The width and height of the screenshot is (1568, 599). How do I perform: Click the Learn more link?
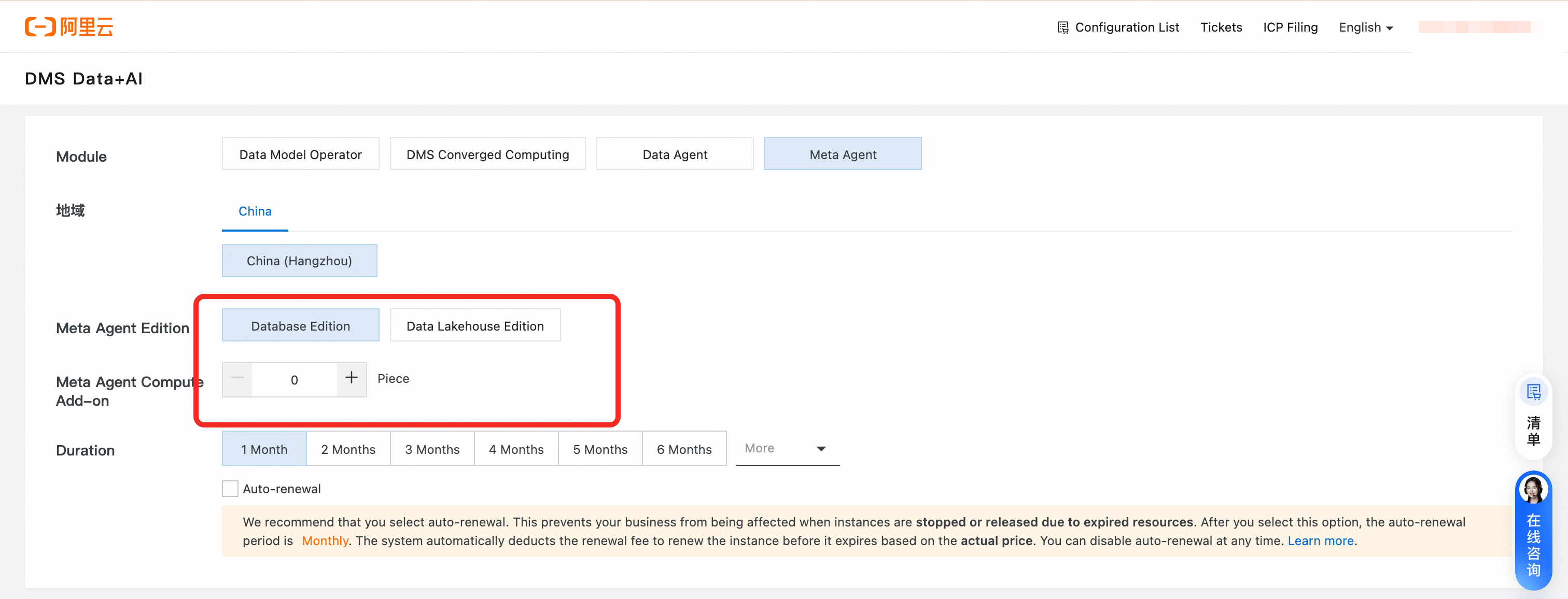[1320, 540]
